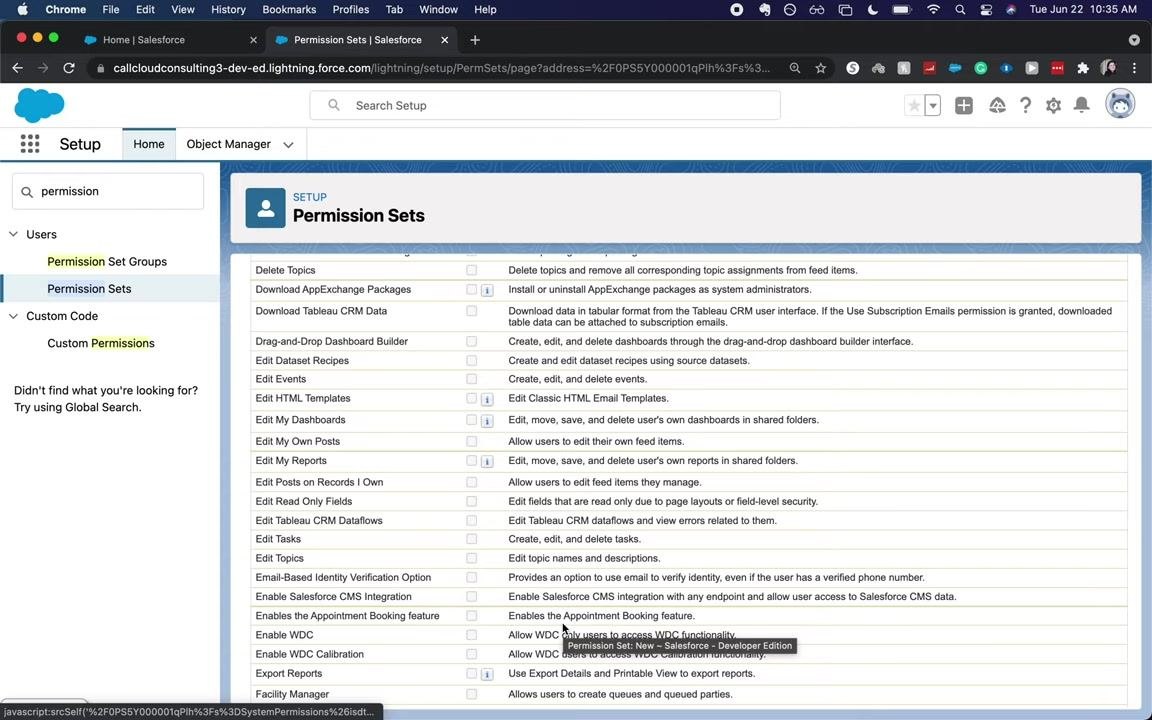
Task: Open the History menu in the menu bar
Action: [228, 10]
